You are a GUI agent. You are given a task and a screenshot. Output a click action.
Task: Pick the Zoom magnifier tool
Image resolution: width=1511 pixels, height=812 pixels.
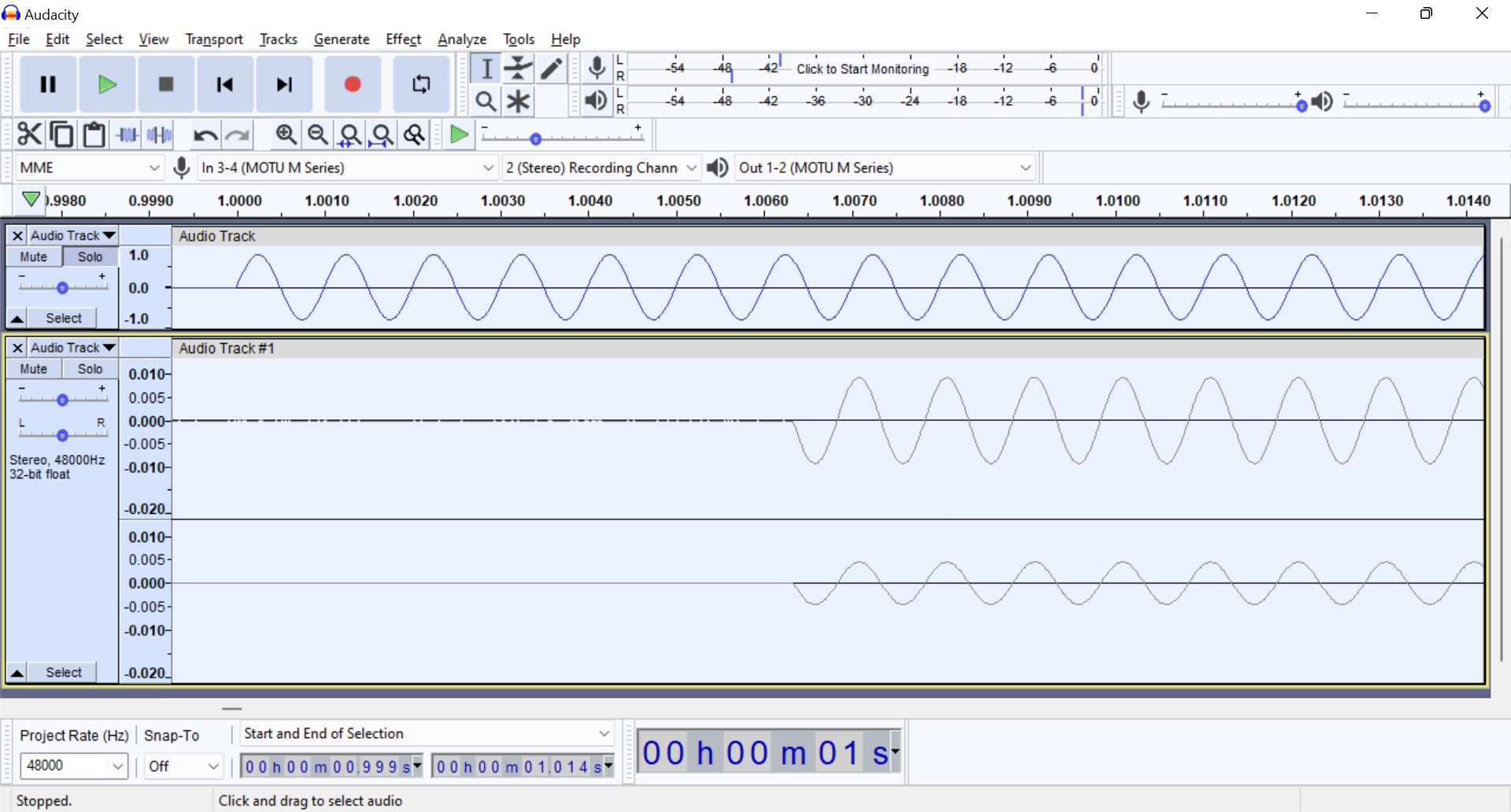click(x=486, y=101)
